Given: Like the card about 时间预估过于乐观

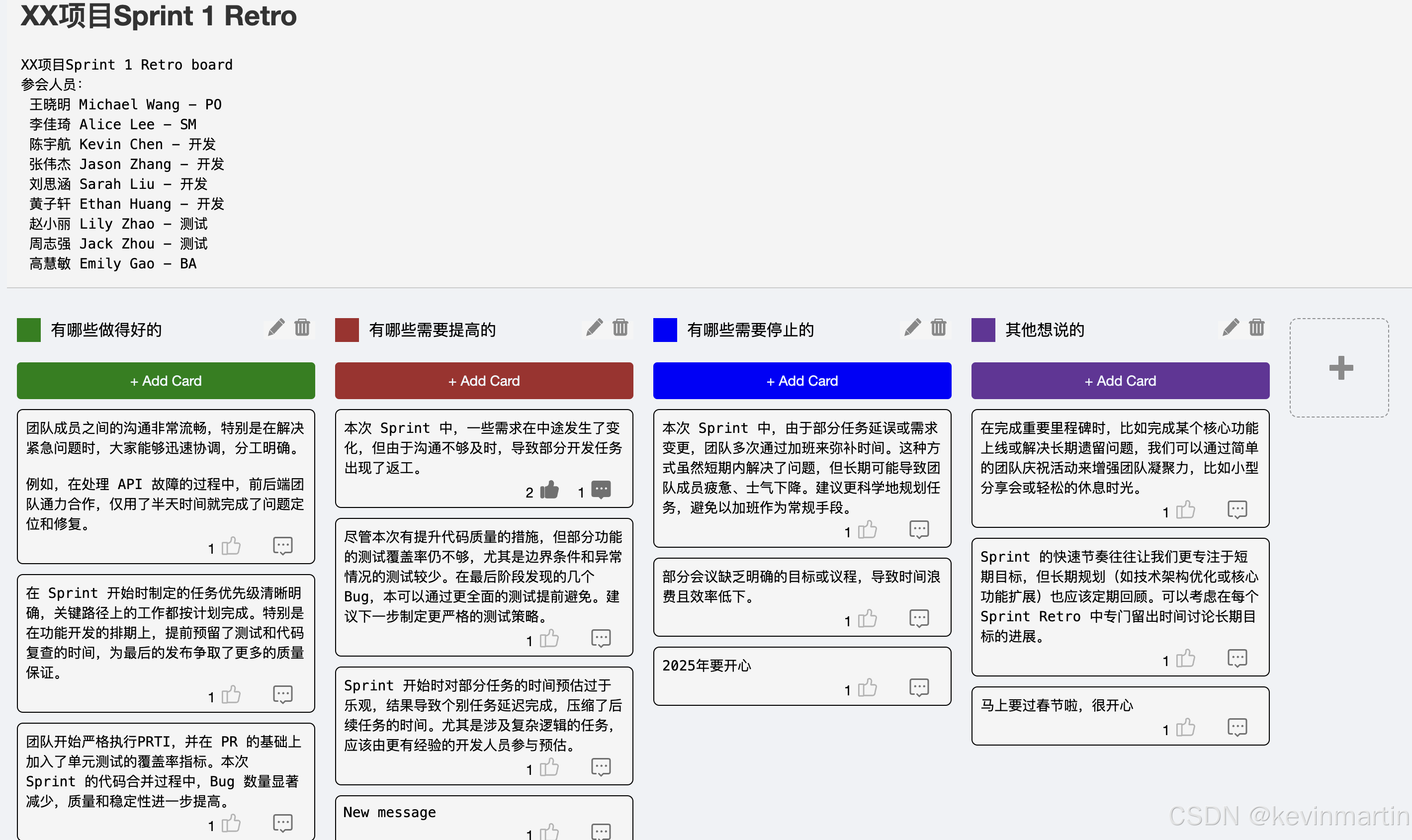Looking at the screenshot, I should coord(549,767).
